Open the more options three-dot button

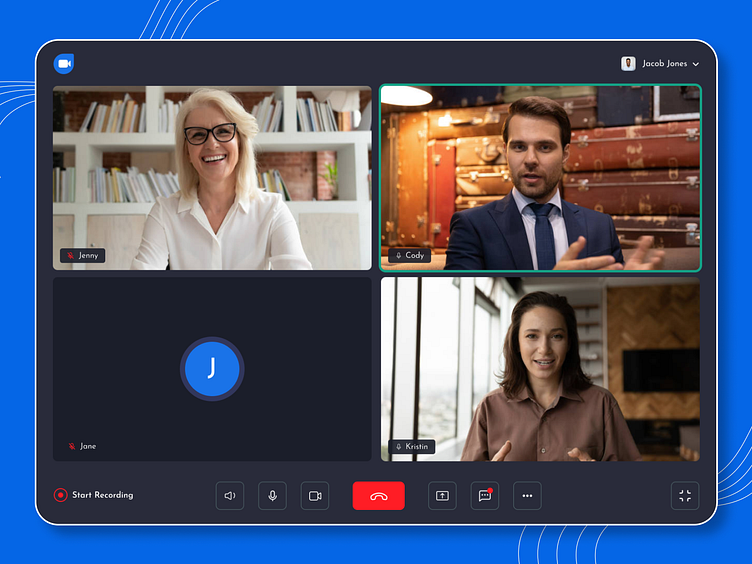click(528, 495)
